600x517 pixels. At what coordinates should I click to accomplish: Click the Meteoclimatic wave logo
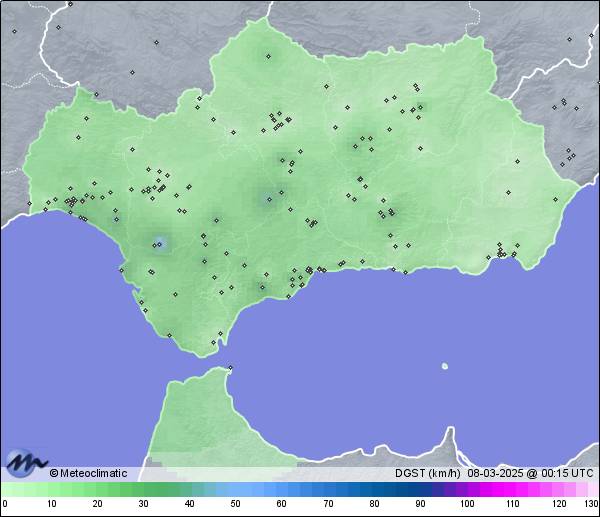(26, 463)
